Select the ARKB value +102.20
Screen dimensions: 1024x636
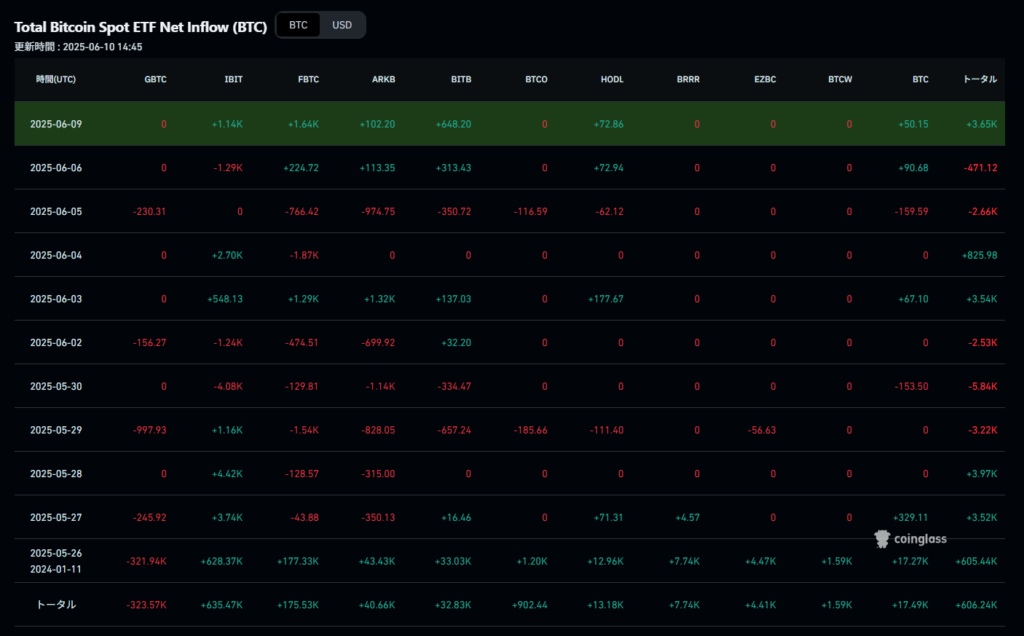click(377, 124)
